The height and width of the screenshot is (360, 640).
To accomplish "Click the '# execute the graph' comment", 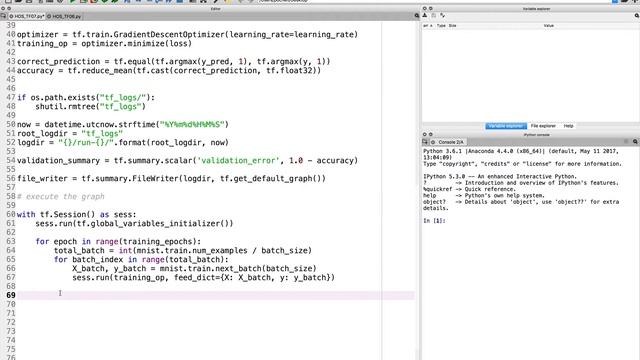I will 60,197.
